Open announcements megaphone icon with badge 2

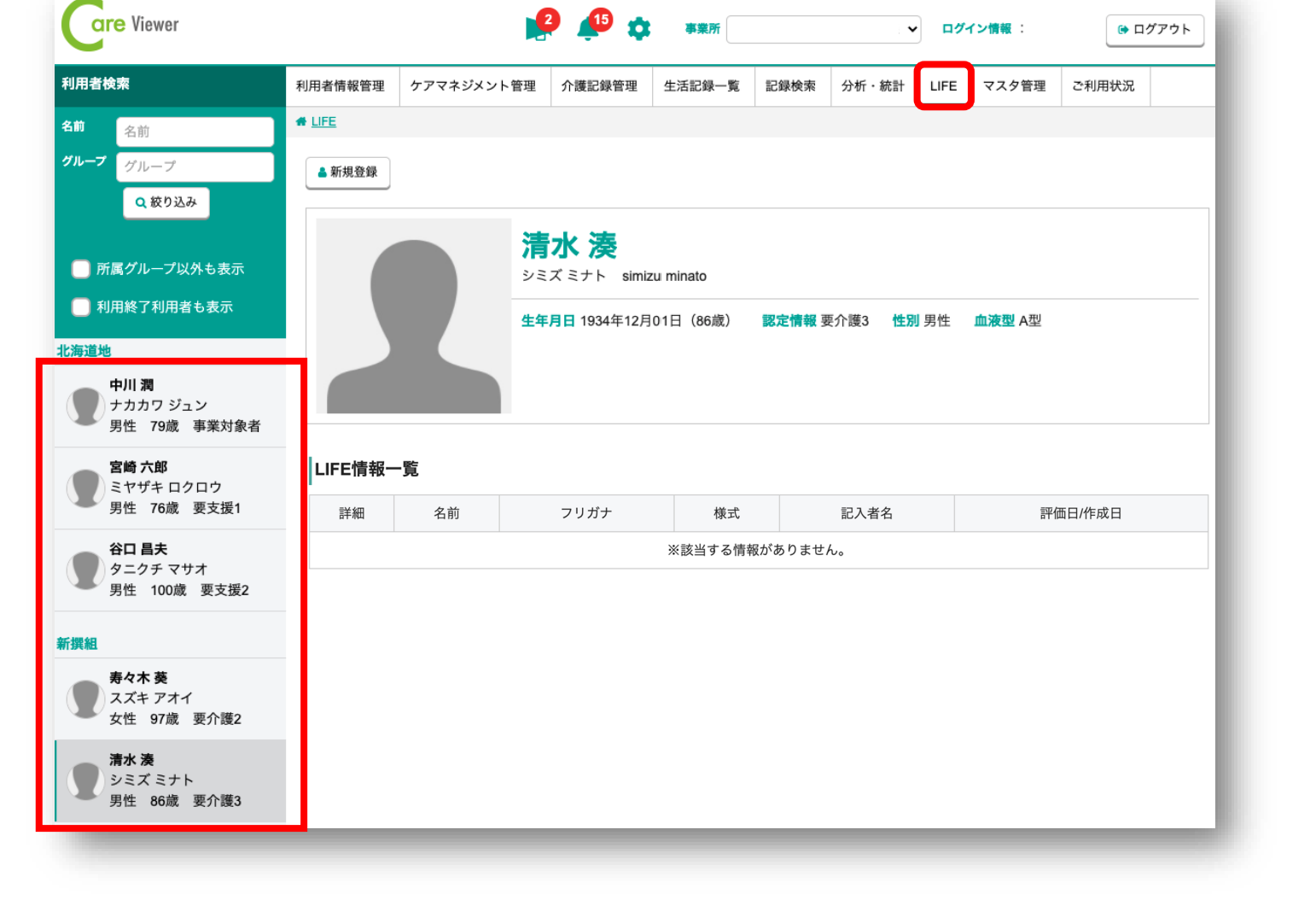coord(538,28)
